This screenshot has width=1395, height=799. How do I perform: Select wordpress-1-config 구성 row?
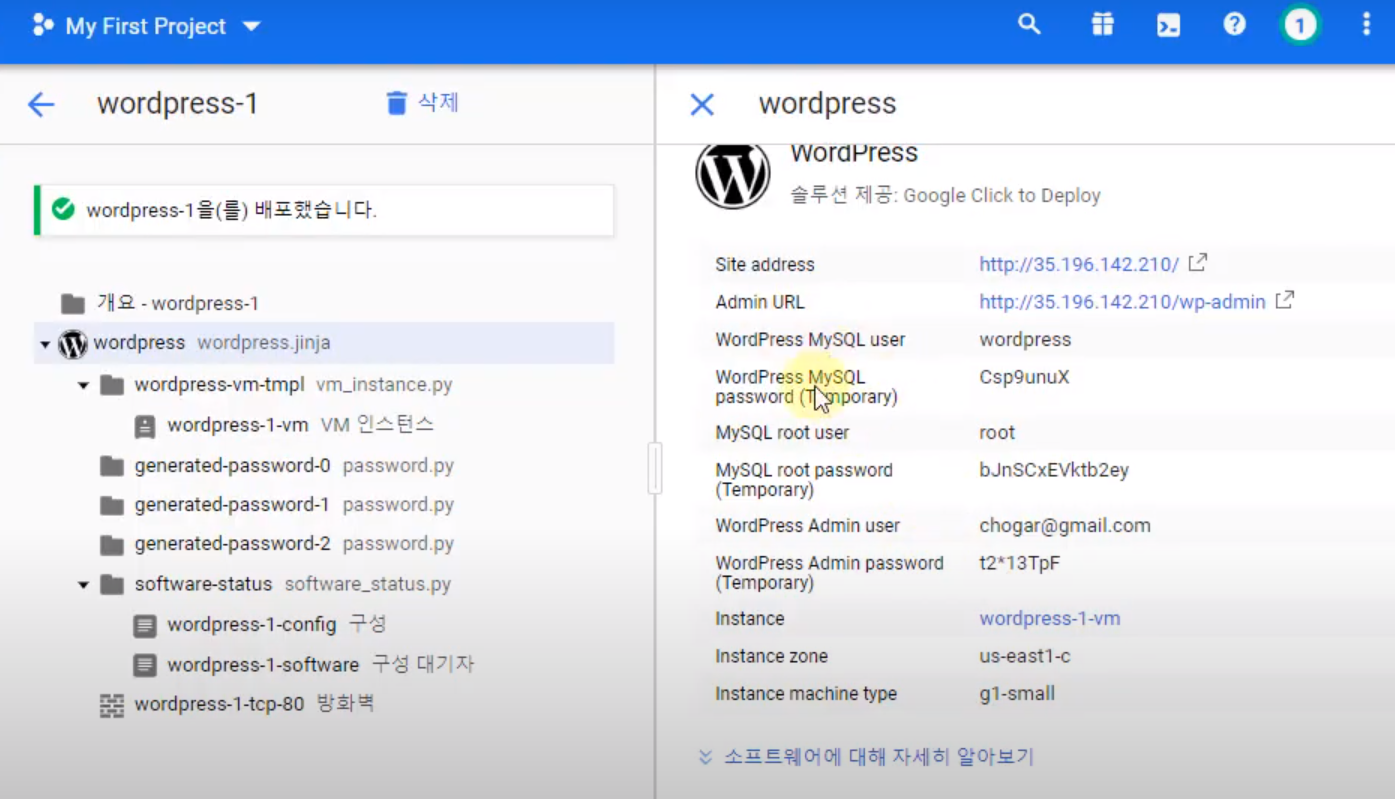pos(324,624)
